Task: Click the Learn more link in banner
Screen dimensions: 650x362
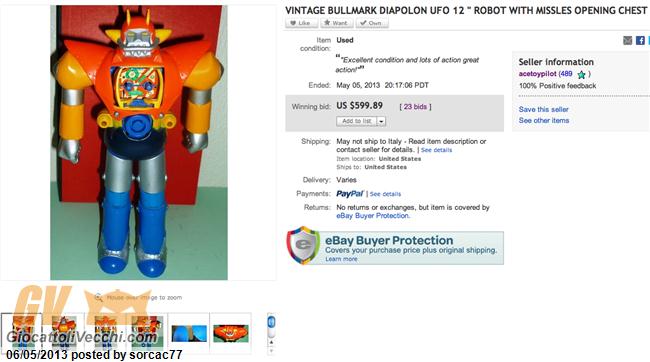Action: point(341,259)
